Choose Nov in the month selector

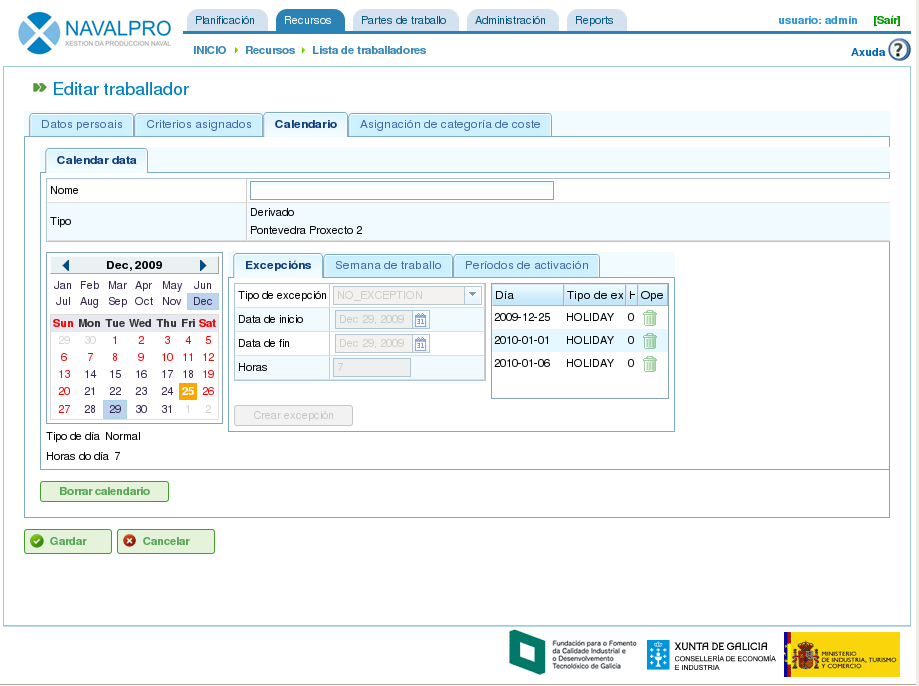[171, 301]
